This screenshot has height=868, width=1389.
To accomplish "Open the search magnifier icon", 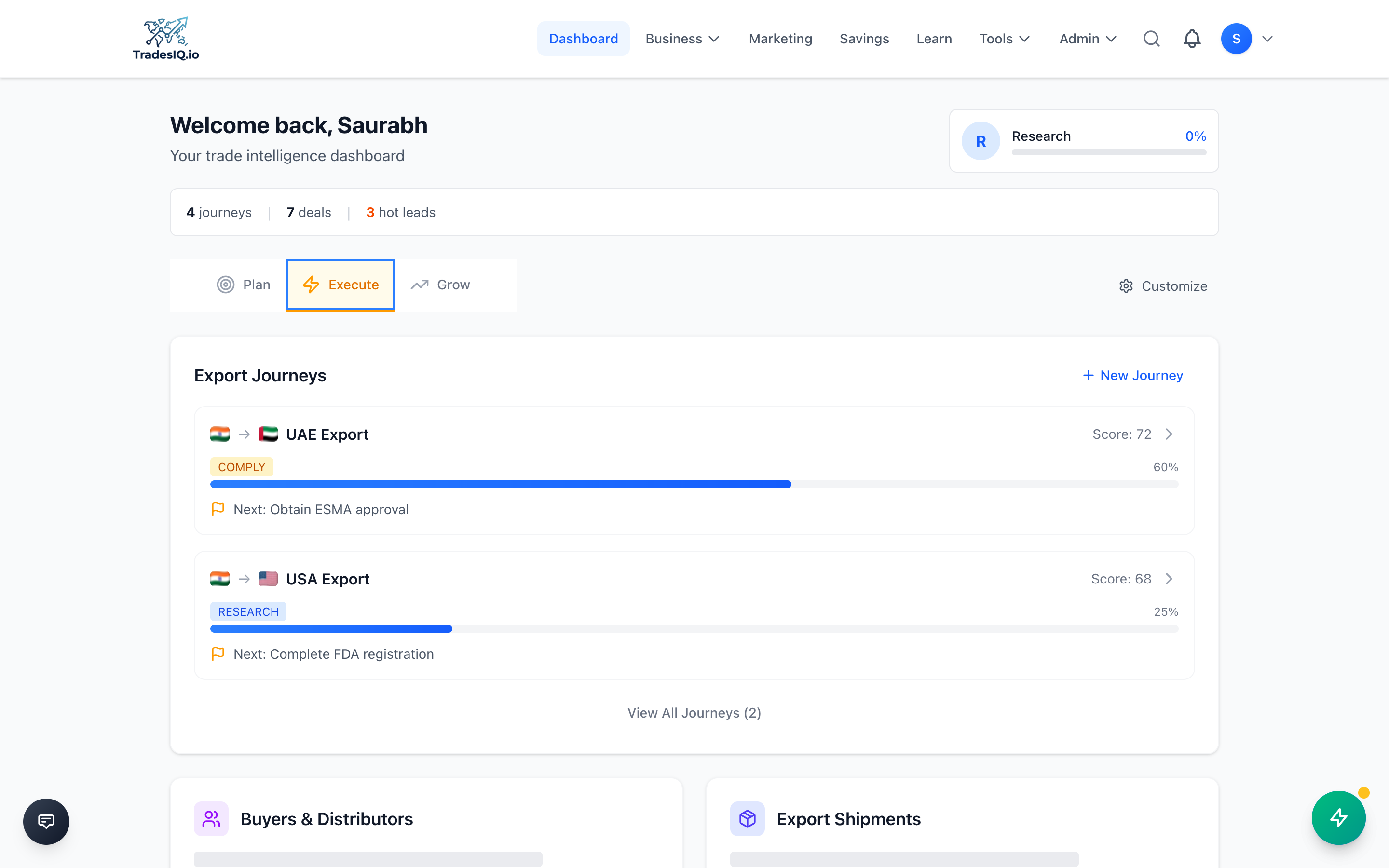I will click(x=1151, y=39).
